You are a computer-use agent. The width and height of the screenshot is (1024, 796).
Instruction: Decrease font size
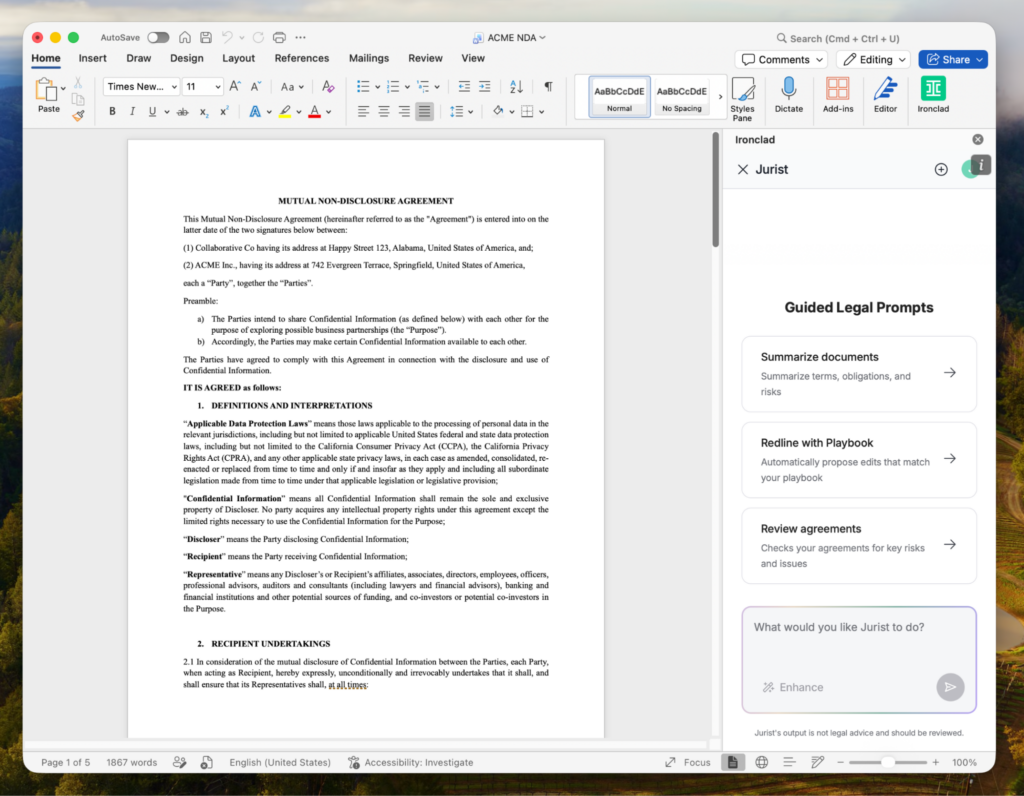pyautogui.click(x=256, y=86)
